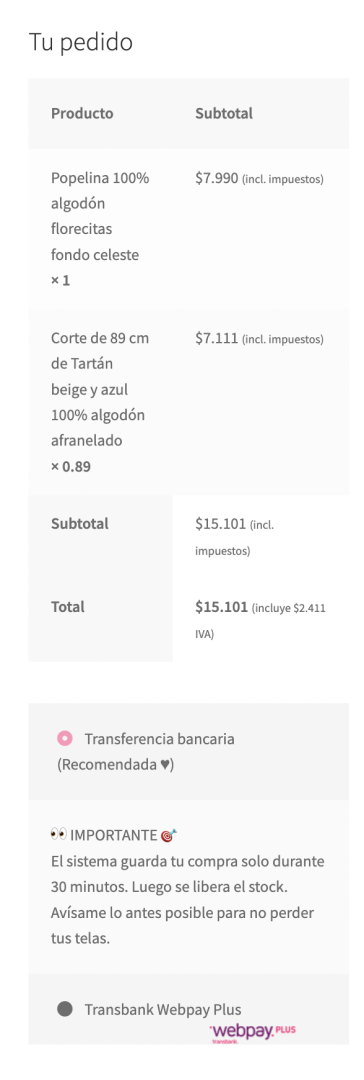Click the Transbank Webpay Plus label
Image resolution: width=364 pixels, height=1080 pixels.
163,1009
